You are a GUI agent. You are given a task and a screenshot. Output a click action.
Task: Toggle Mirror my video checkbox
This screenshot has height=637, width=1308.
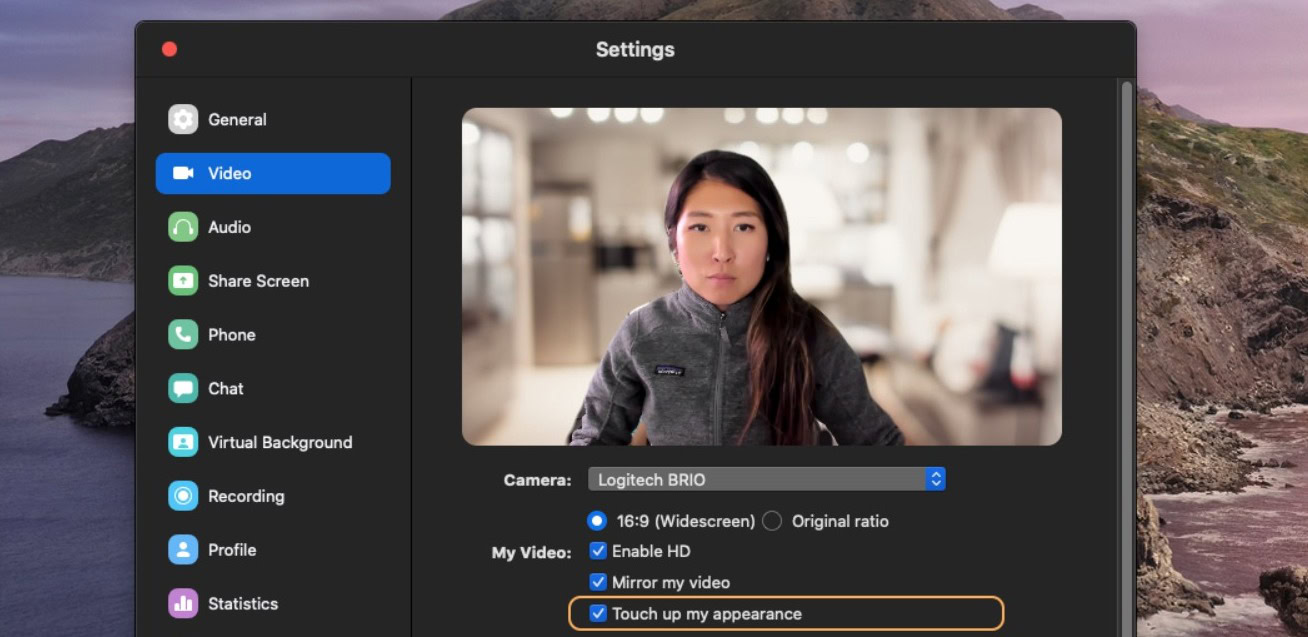[598, 582]
